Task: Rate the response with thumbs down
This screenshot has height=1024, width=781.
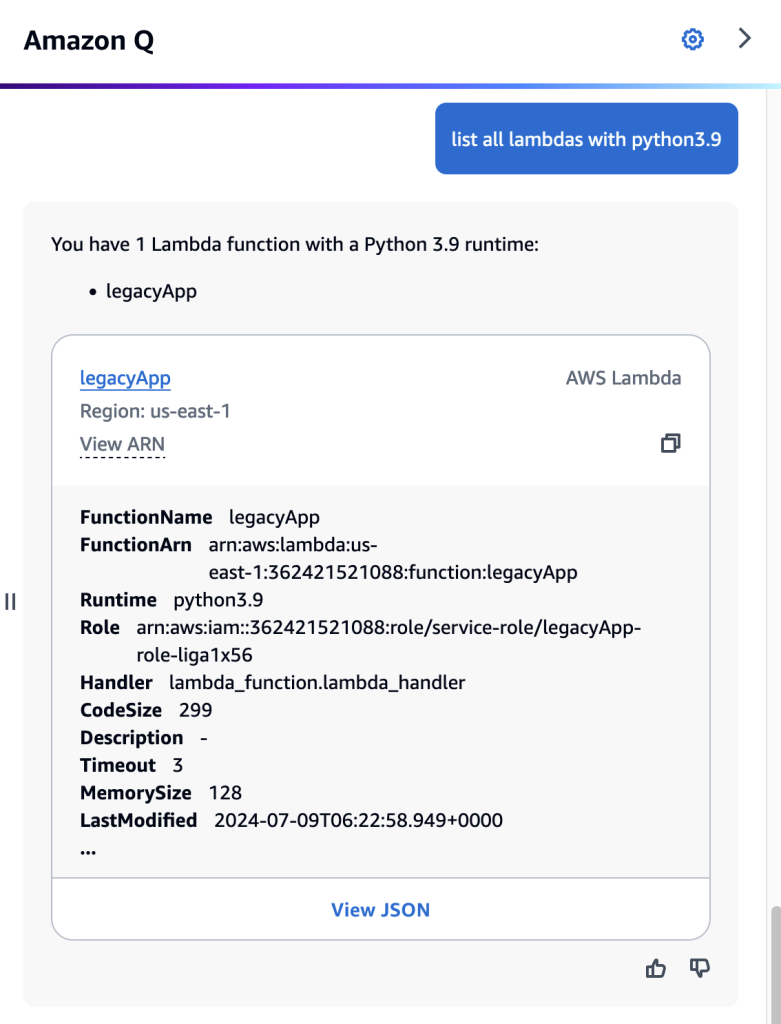Action: [x=699, y=968]
